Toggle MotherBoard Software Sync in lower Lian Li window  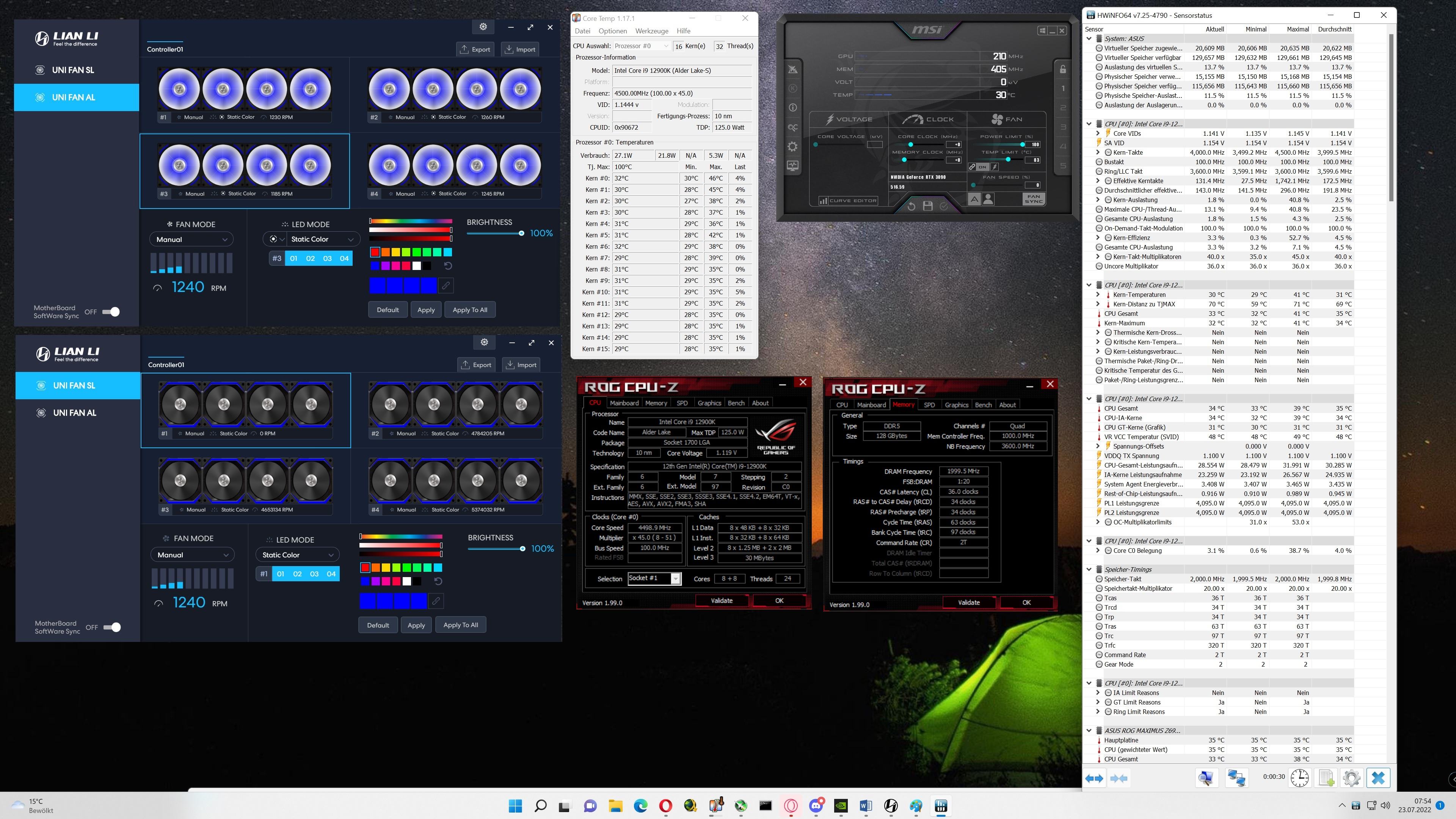point(113,627)
